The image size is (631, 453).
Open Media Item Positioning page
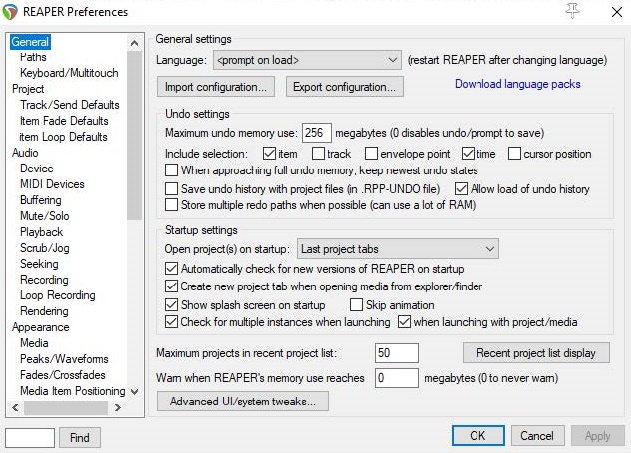click(x=73, y=391)
